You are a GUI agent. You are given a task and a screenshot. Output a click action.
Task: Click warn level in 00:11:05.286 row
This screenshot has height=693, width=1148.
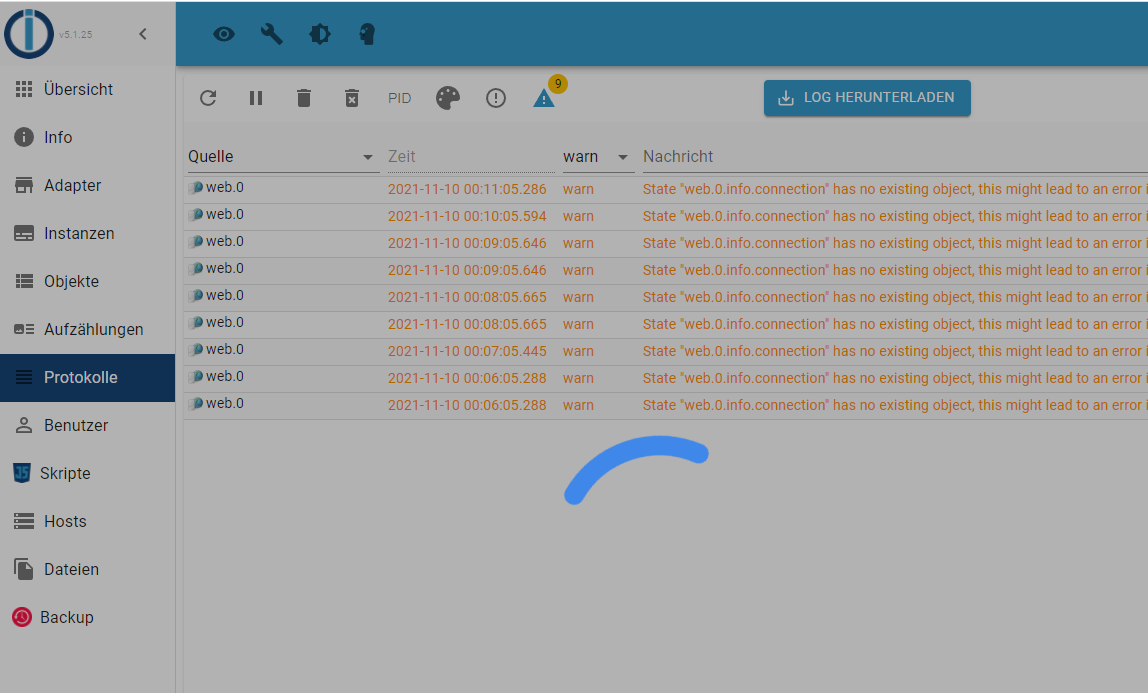(x=578, y=189)
